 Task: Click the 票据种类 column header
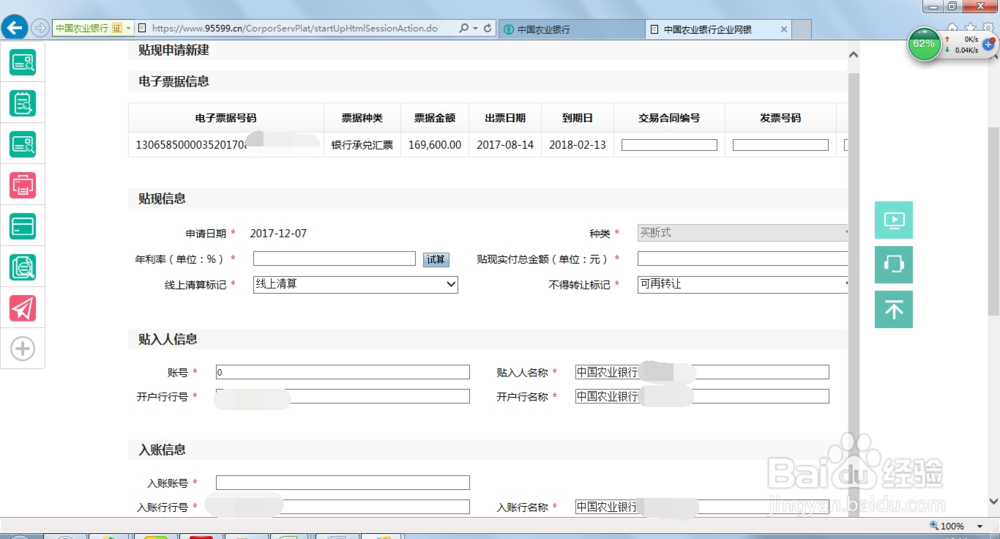tap(362, 117)
